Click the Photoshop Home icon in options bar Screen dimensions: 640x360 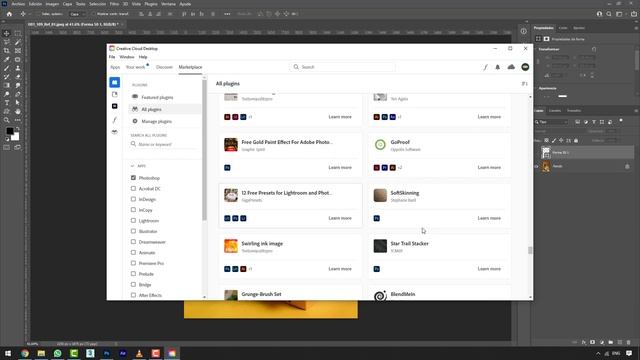click(x=9, y=14)
